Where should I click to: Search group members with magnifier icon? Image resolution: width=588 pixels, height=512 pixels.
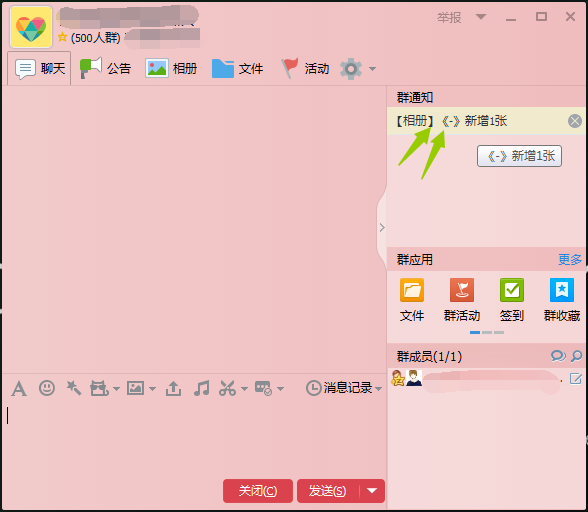click(x=576, y=356)
